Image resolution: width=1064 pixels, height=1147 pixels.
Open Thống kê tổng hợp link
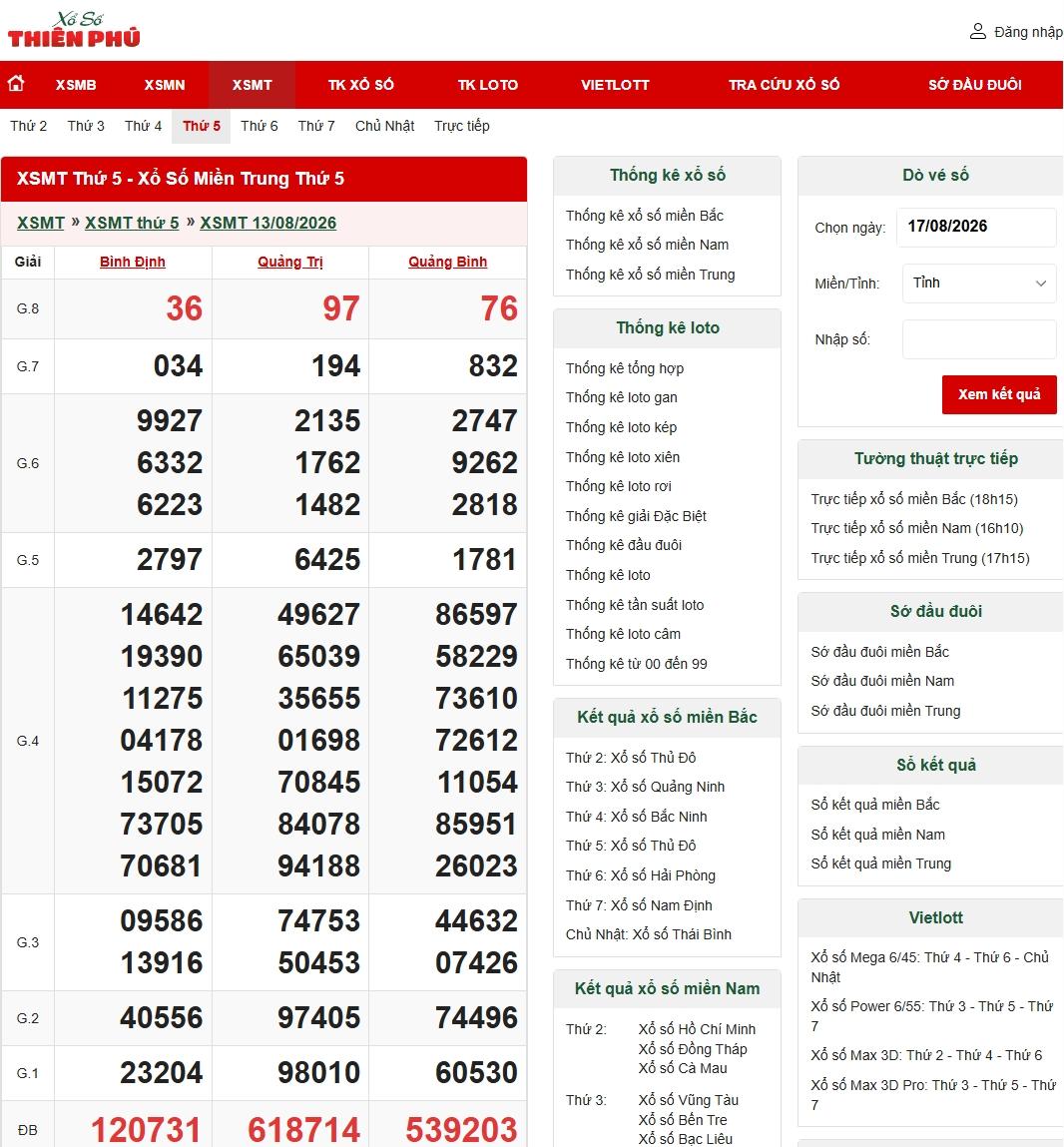point(625,368)
